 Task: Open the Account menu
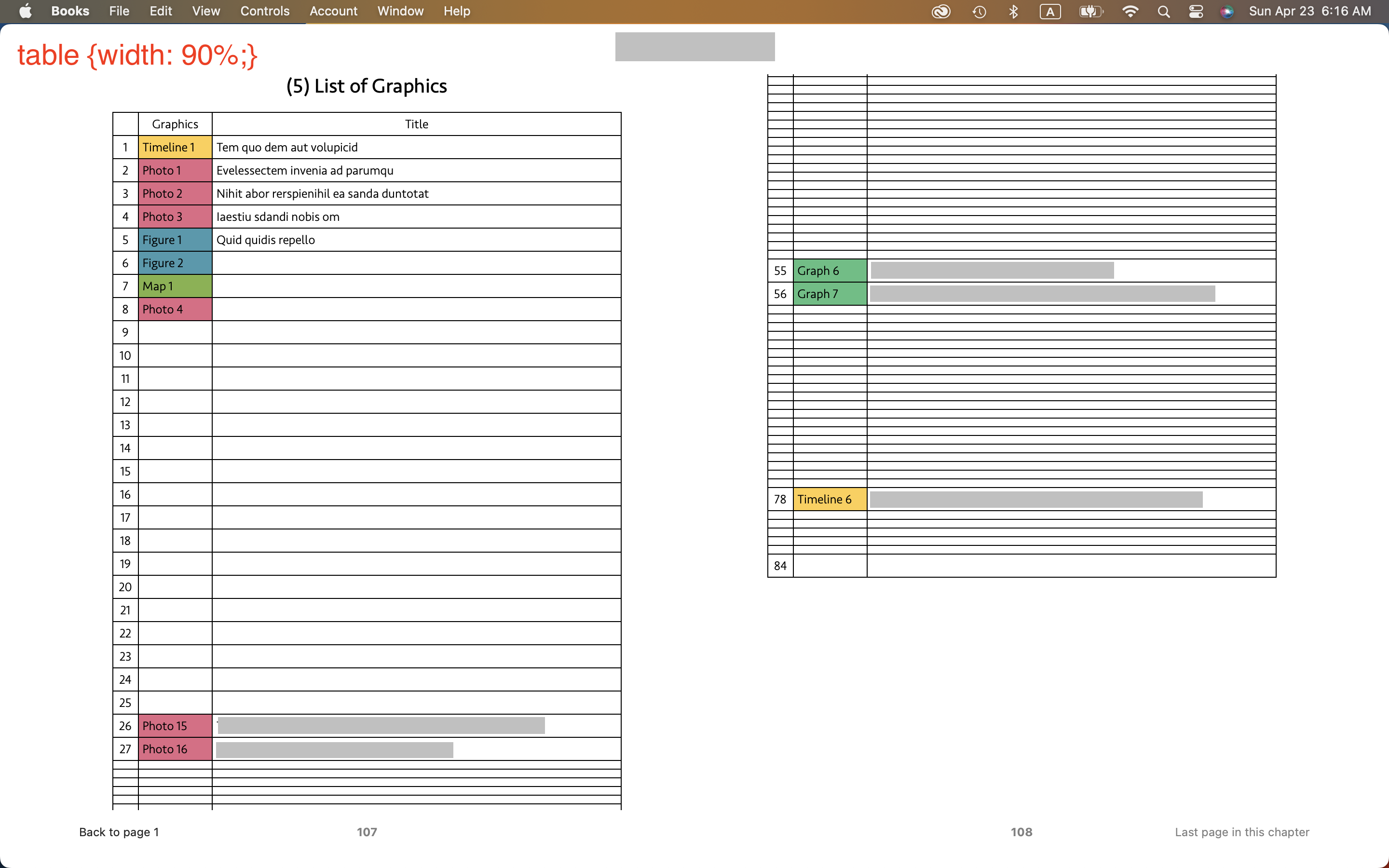pyautogui.click(x=333, y=11)
